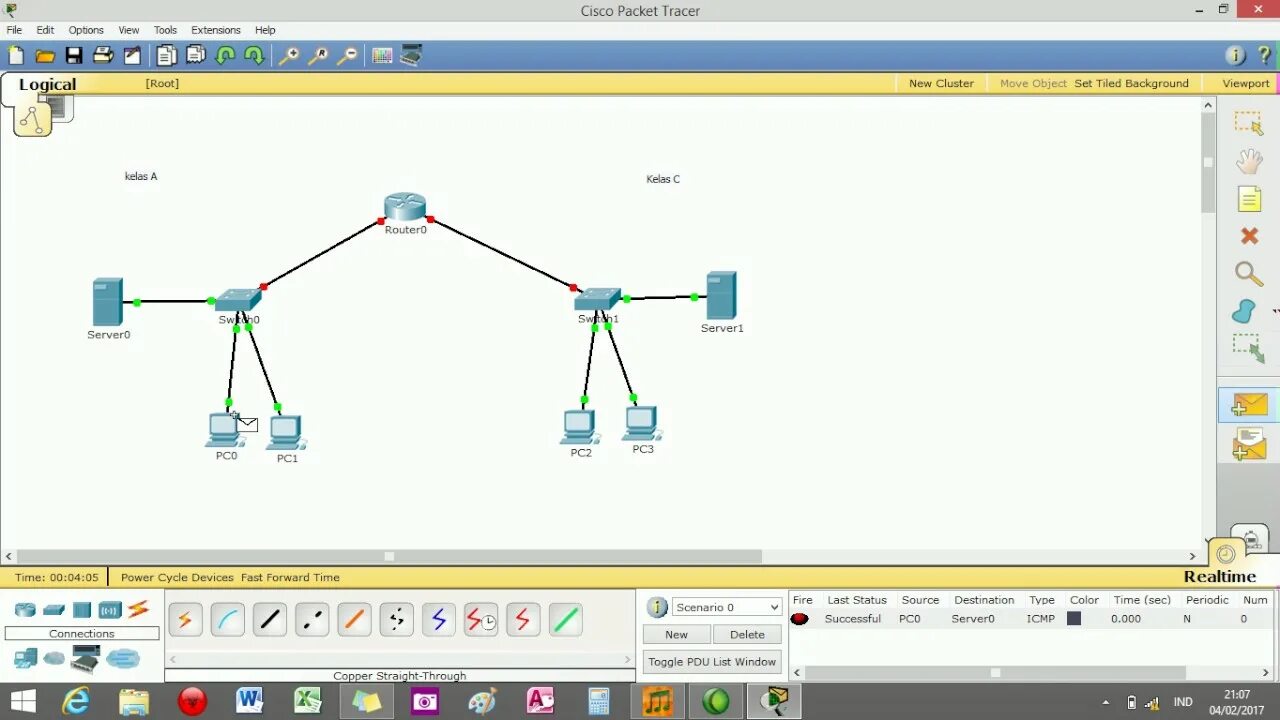Screen dimensions: 1280x720
Task: Open the Logical workspace tab
Action: (x=47, y=84)
